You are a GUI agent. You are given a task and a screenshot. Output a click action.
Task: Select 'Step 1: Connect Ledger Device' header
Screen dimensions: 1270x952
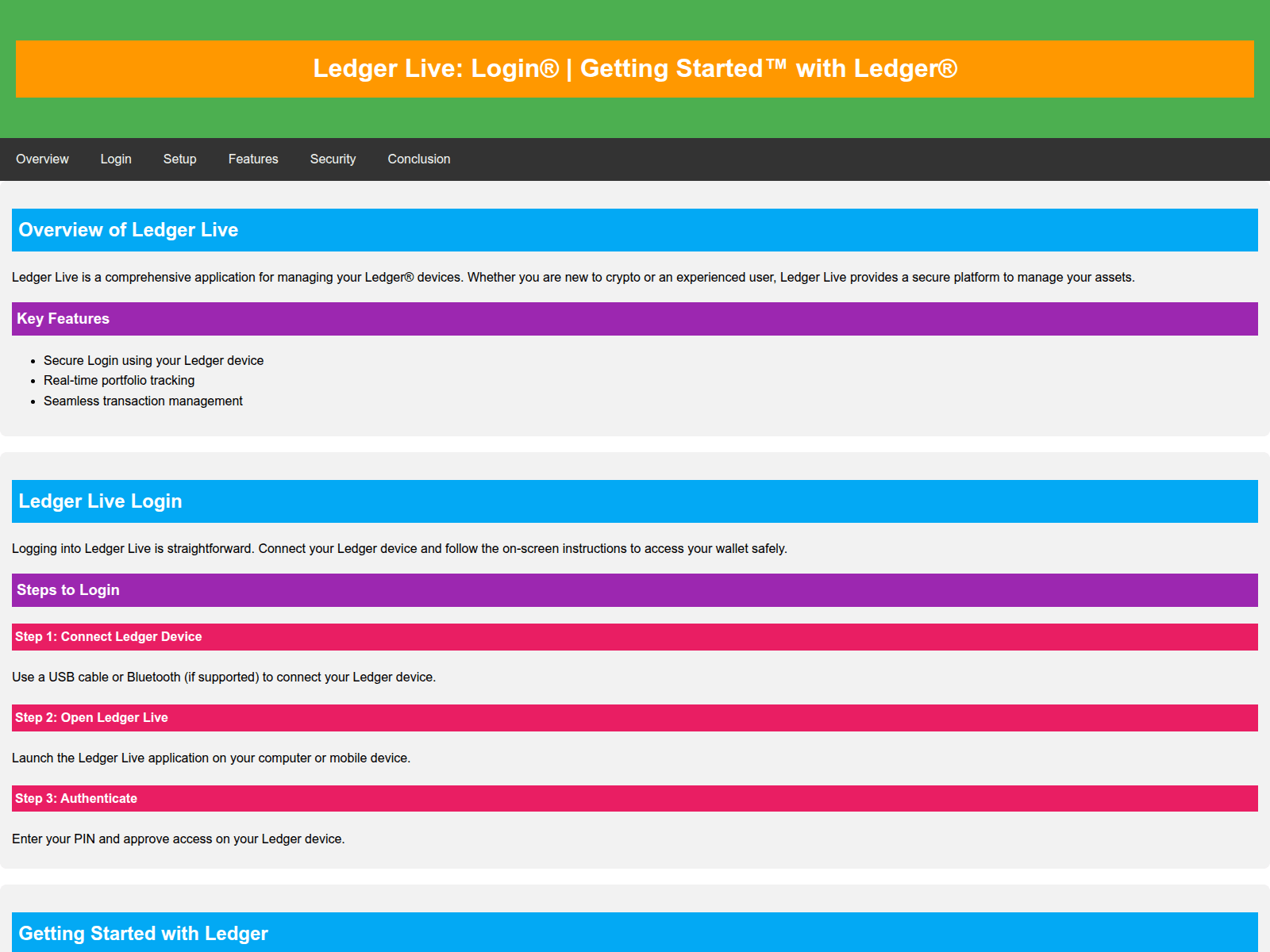pos(109,637)
